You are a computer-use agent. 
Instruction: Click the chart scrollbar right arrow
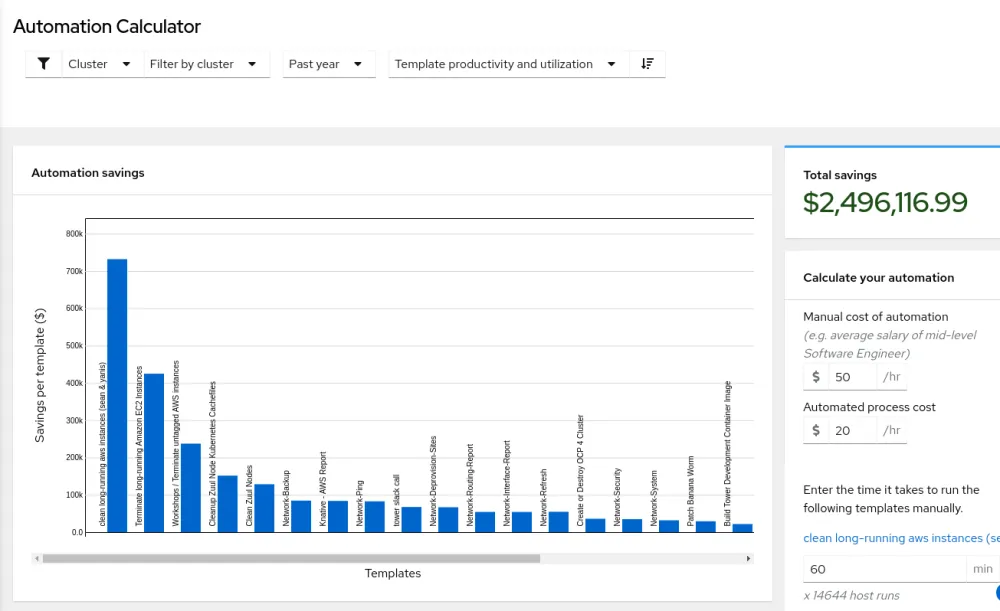point(749,559)
